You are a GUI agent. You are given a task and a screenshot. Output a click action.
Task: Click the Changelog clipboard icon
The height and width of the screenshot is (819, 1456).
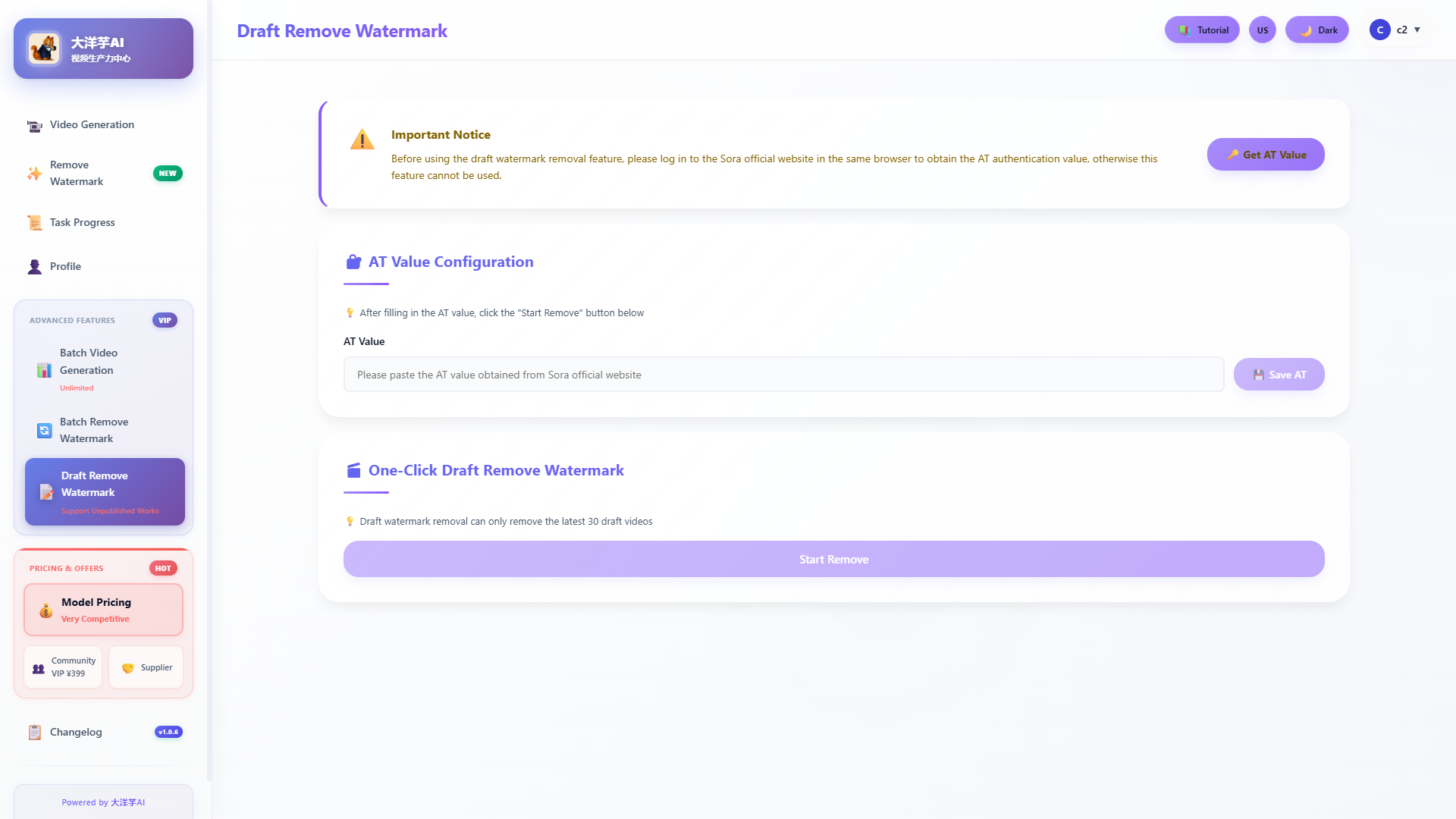point(34,733)
